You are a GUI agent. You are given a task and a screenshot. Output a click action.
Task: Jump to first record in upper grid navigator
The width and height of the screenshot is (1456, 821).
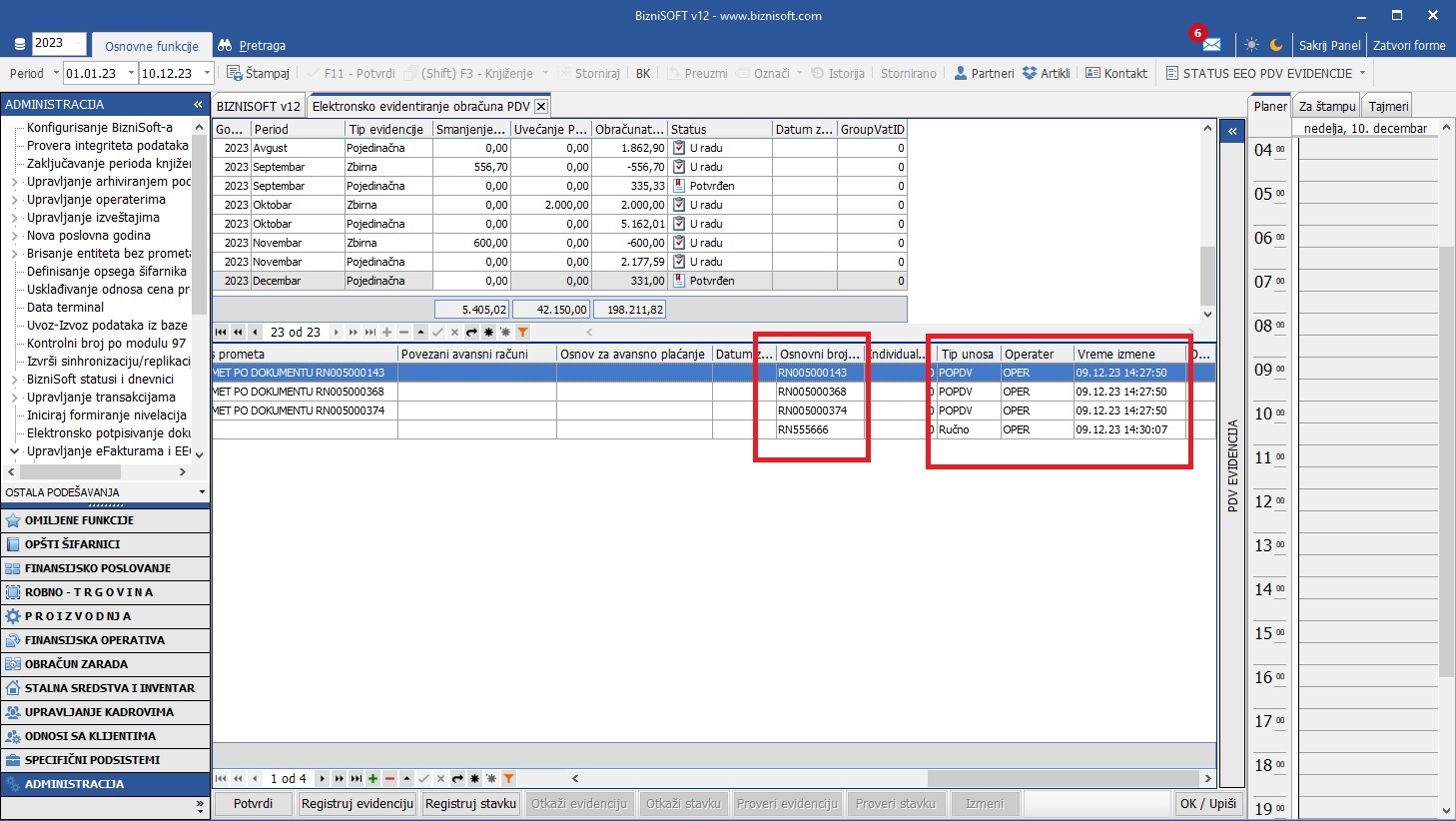pyautogui.click(x=222, y=333)
